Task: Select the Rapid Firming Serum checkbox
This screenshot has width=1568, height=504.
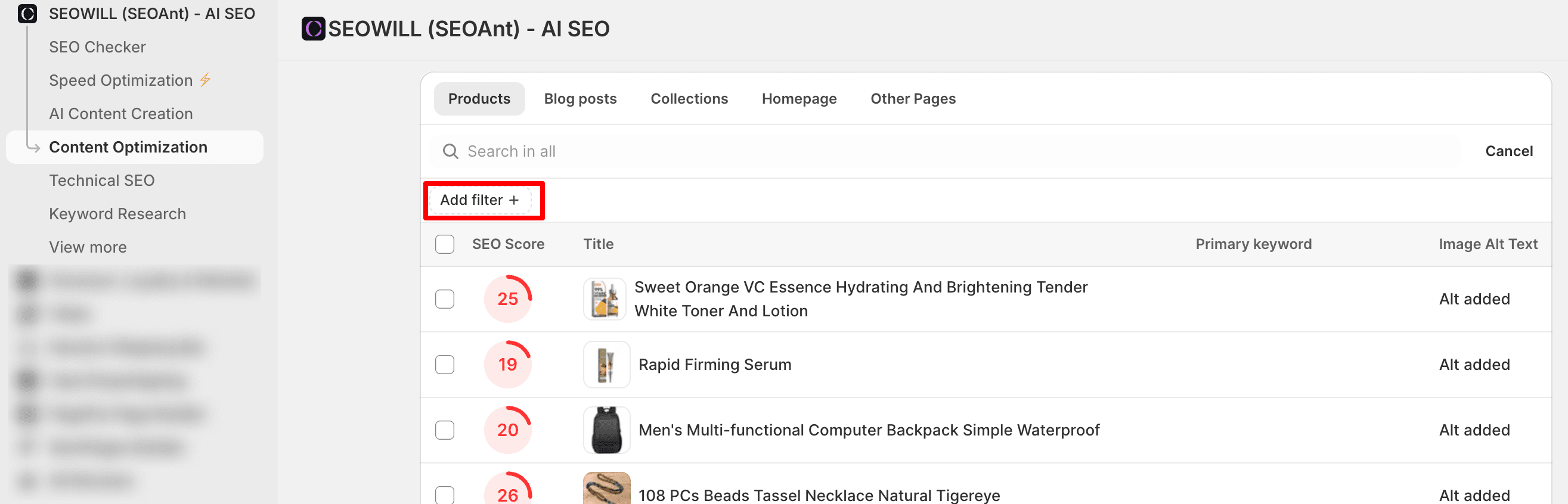Action: pyautogui.click(x=444, y=364)
